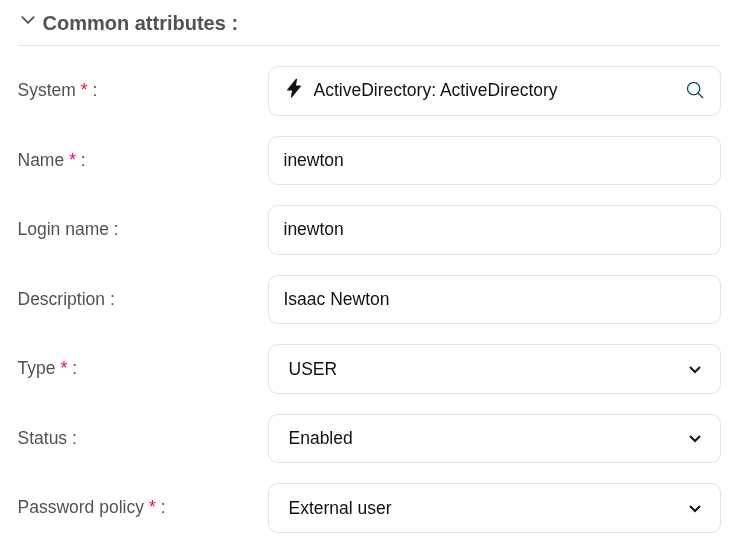Click the chevron arrow on Type selector
The image size is (732, 543).
(x=695, y=370)
